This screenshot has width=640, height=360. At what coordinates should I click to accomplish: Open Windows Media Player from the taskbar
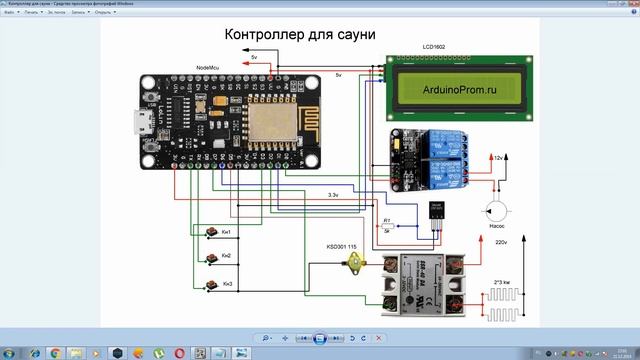pyautogui.click(x=96, y=353)
